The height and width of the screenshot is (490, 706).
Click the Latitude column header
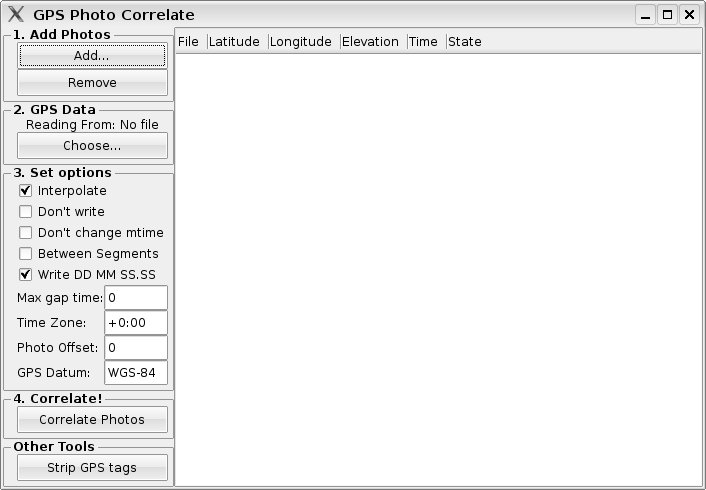[x=236, y=42]
